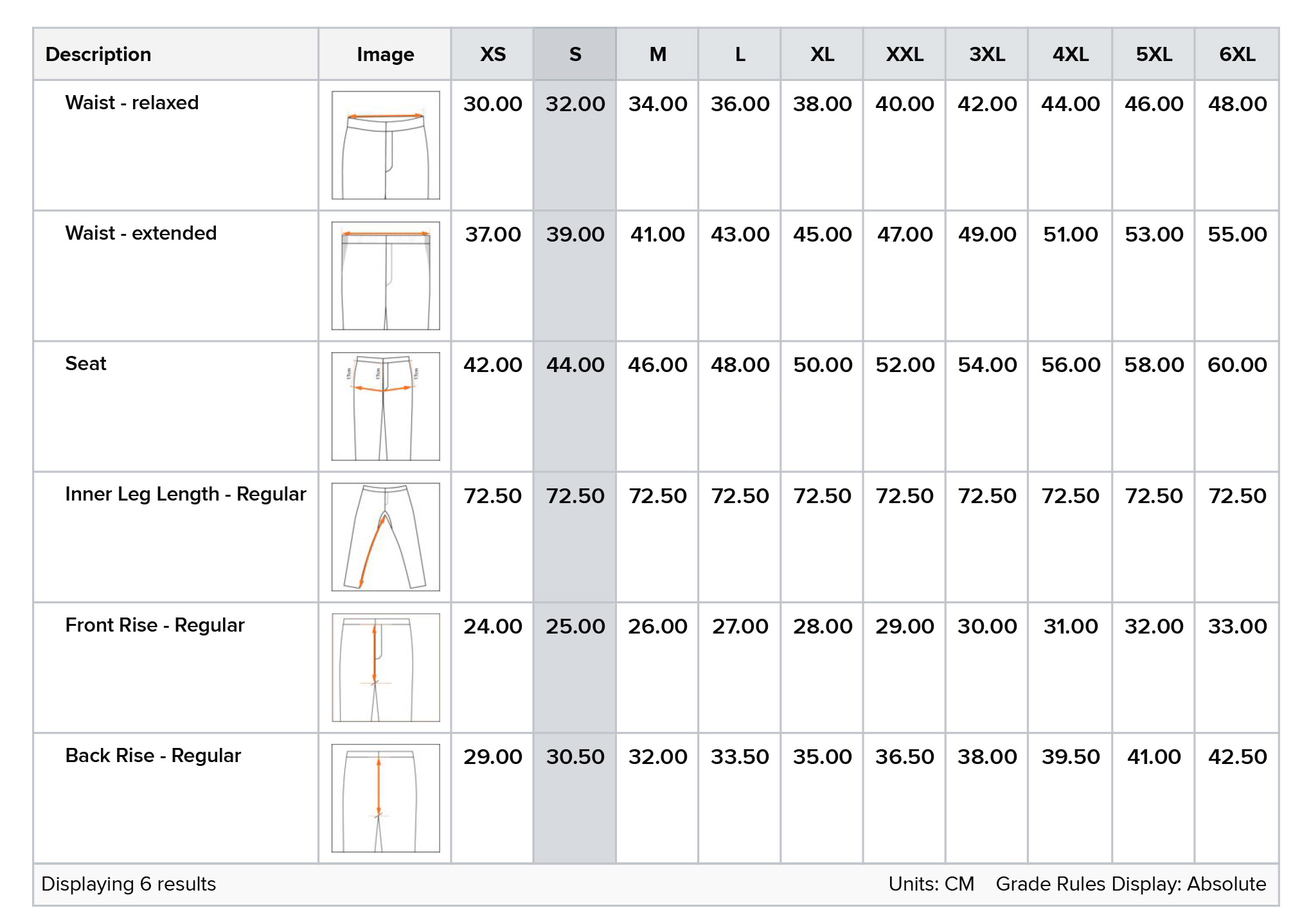Click the Seat value 44.00 for size S

coord(575,365)
